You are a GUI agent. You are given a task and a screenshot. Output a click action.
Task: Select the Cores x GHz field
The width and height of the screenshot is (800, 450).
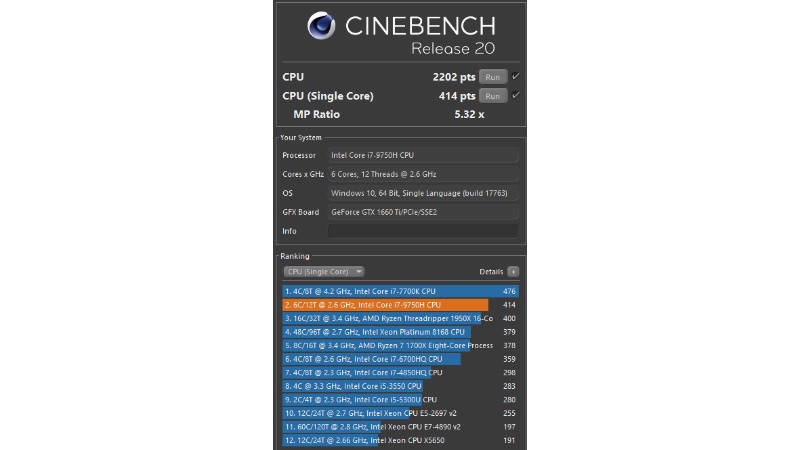coord(423,174)
